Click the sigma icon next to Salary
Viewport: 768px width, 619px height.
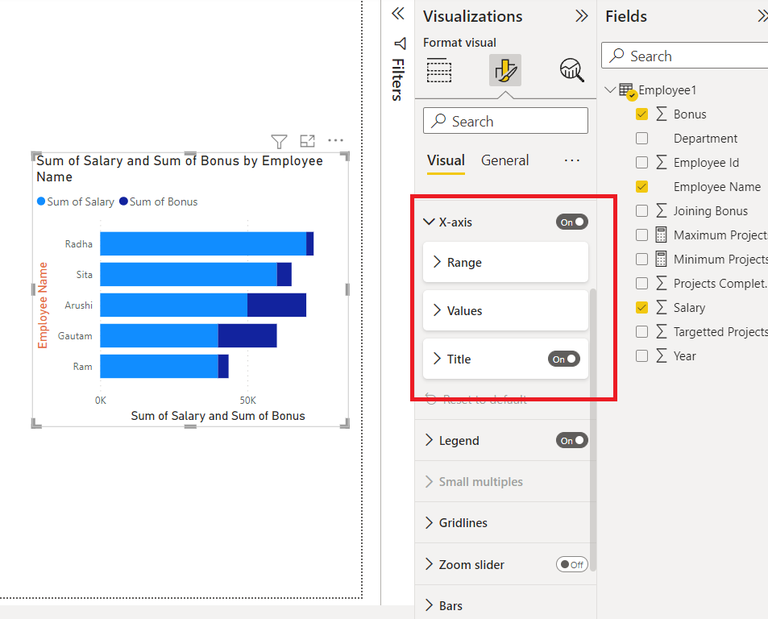pyautogui.click(x=661, y=307)
